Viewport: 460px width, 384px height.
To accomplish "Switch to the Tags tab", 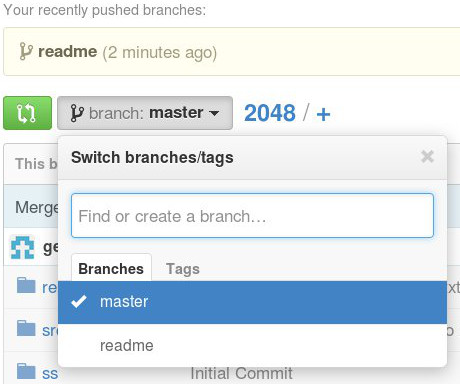I will [183, 269].
